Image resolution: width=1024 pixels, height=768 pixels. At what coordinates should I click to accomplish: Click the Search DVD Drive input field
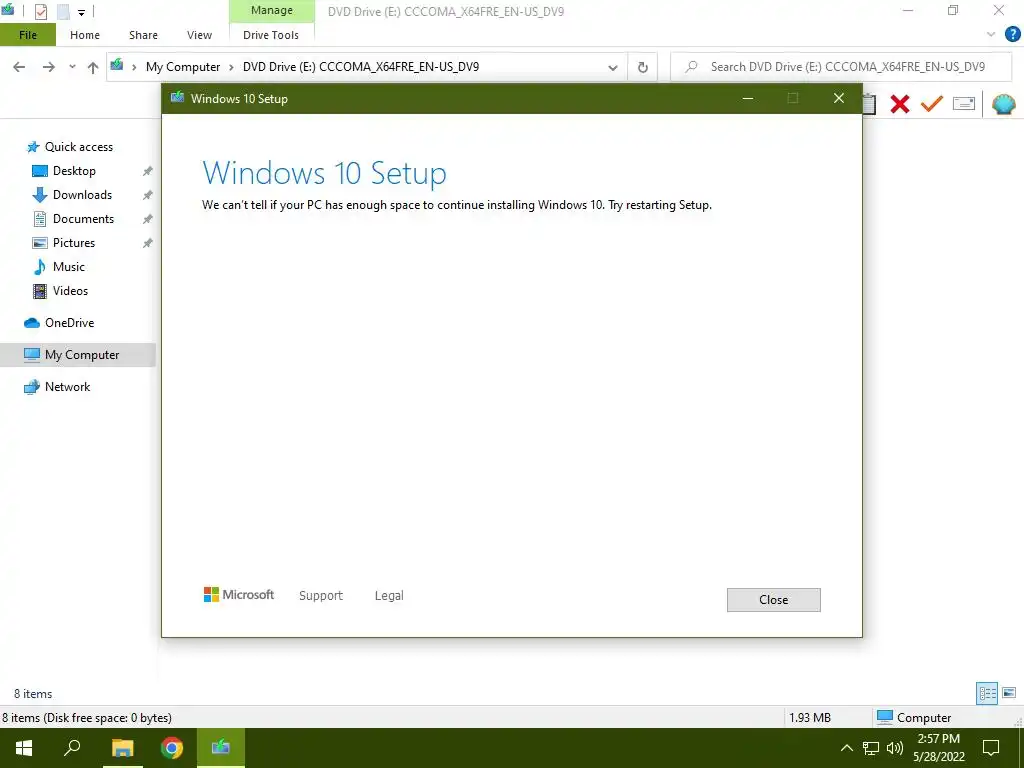(x=841, y=67)
